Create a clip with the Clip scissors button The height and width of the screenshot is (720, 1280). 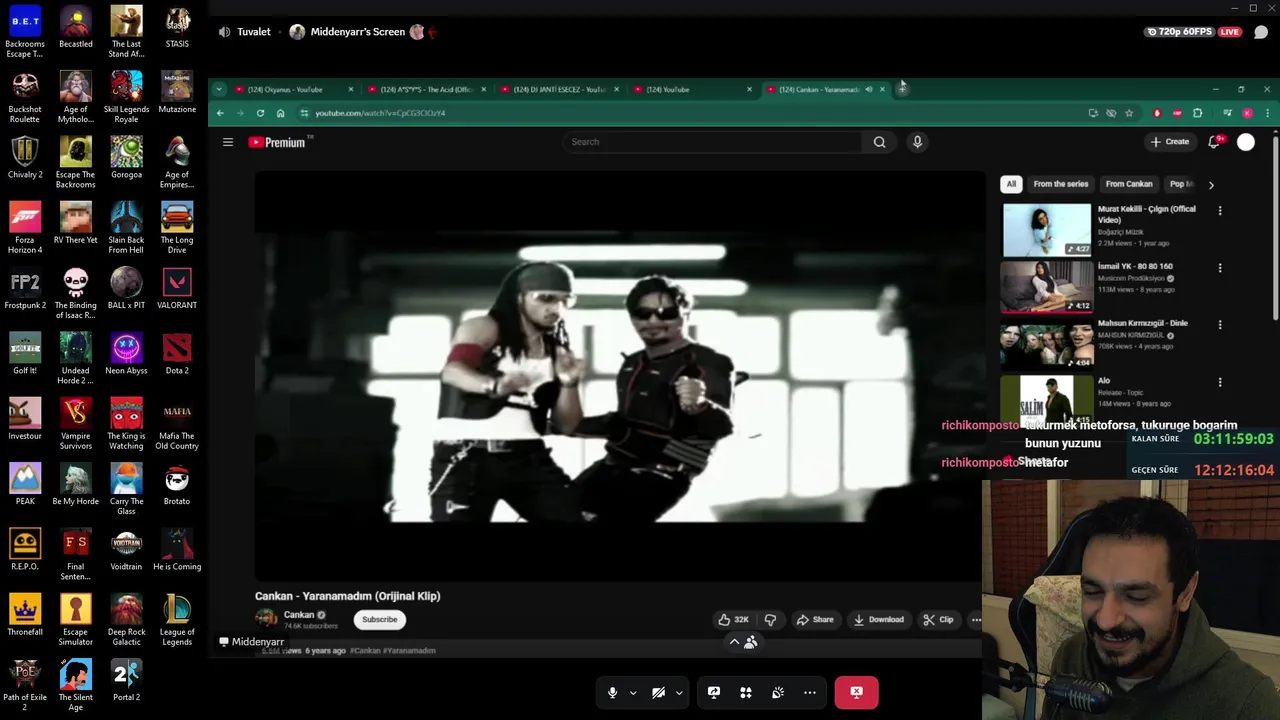click(x=938, y=620)
